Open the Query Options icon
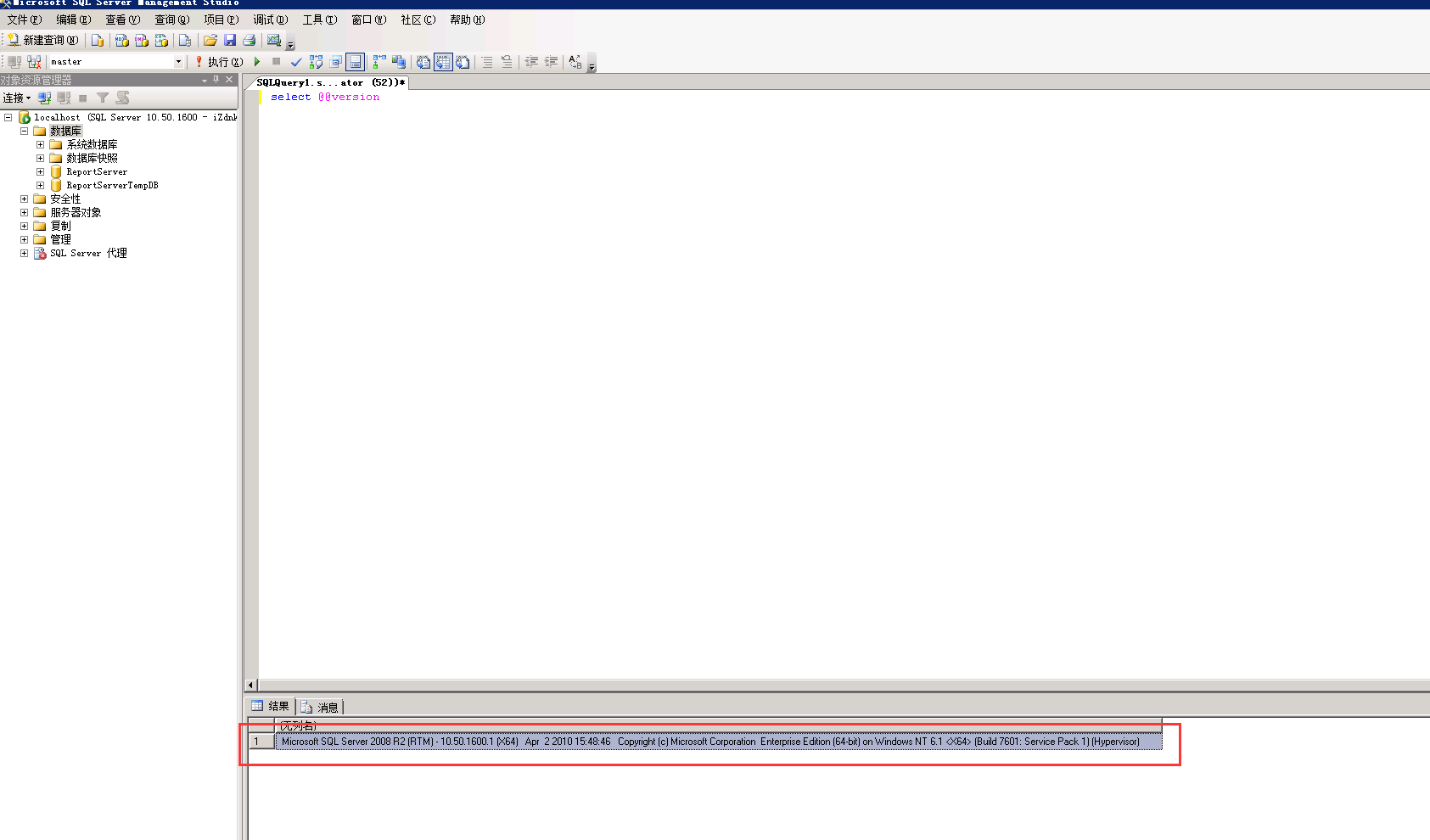 pyautogui.click(x=336, y=62)
